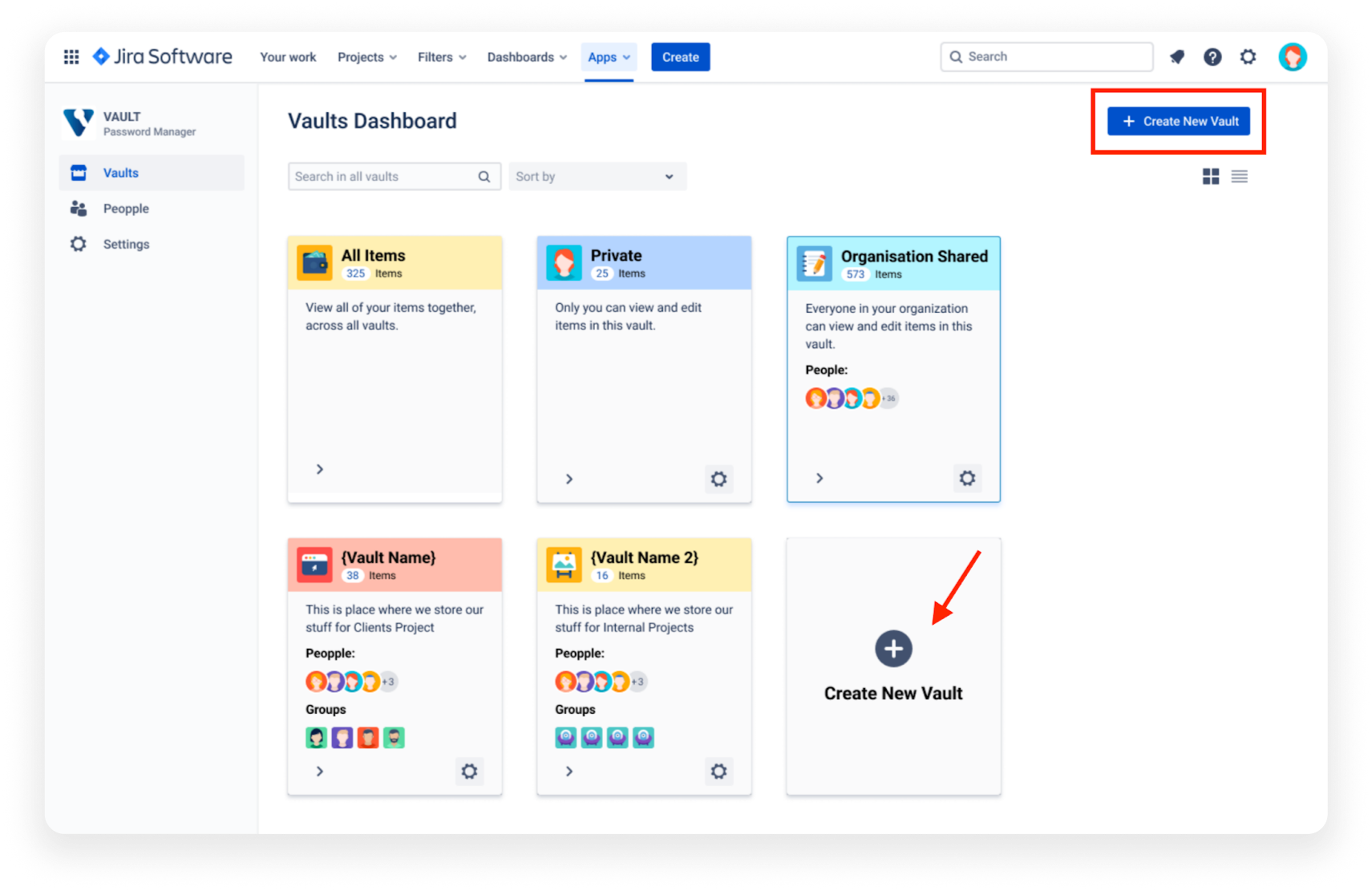Click your profile avatar
The width and height of the screenshot is (1372, 891).
pos(1292,56)
